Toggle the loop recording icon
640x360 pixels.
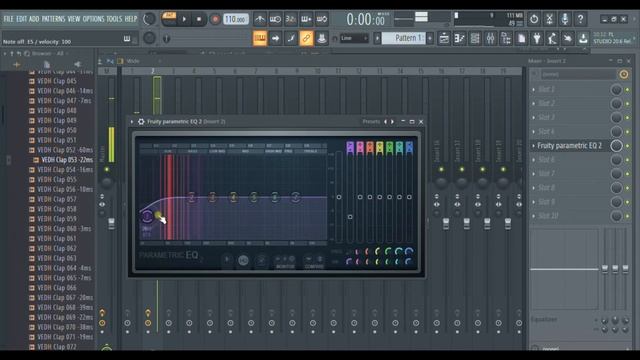pyautogui.click(x=322, y=19)
